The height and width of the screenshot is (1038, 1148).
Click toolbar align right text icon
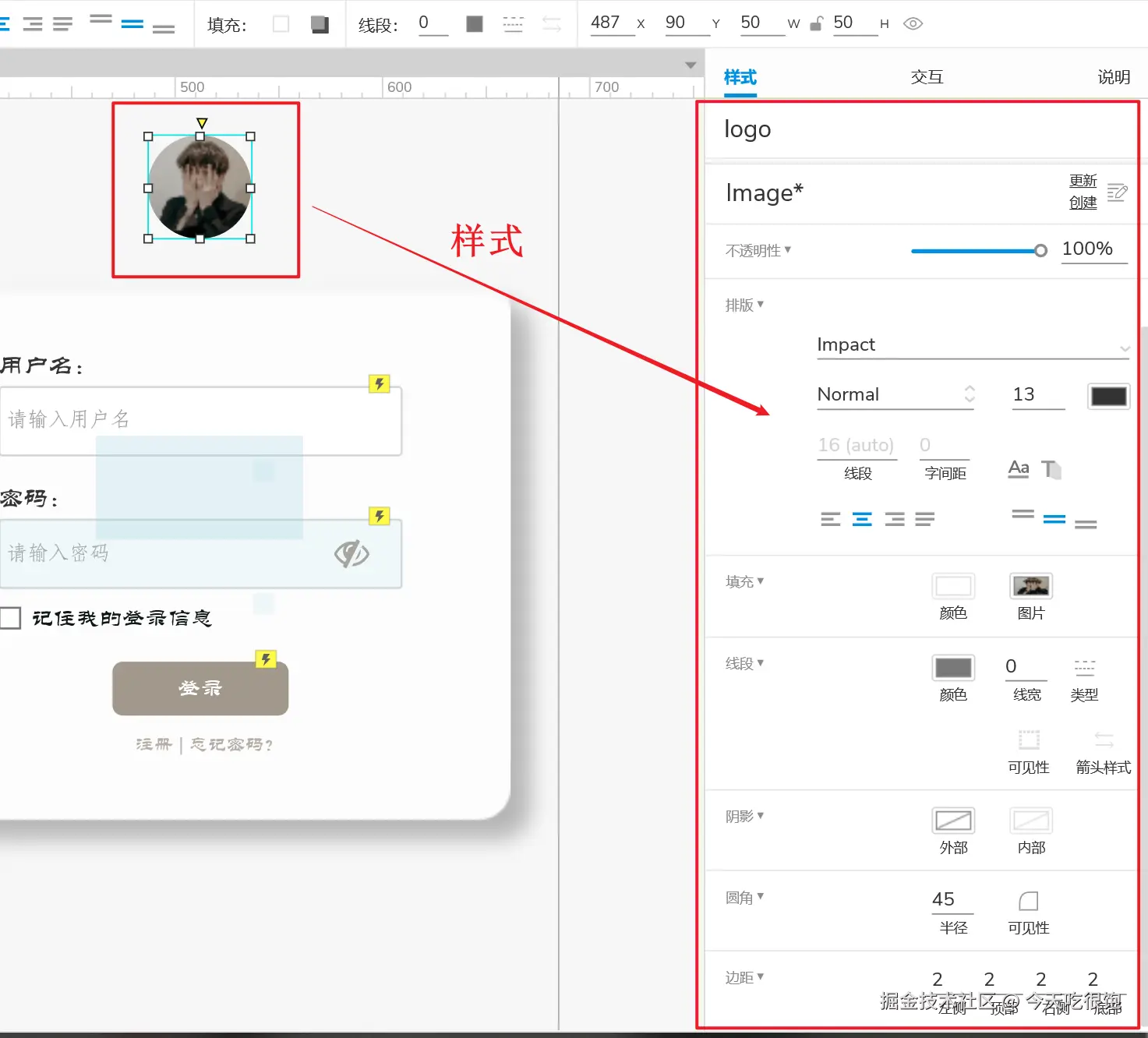(33, 24)
